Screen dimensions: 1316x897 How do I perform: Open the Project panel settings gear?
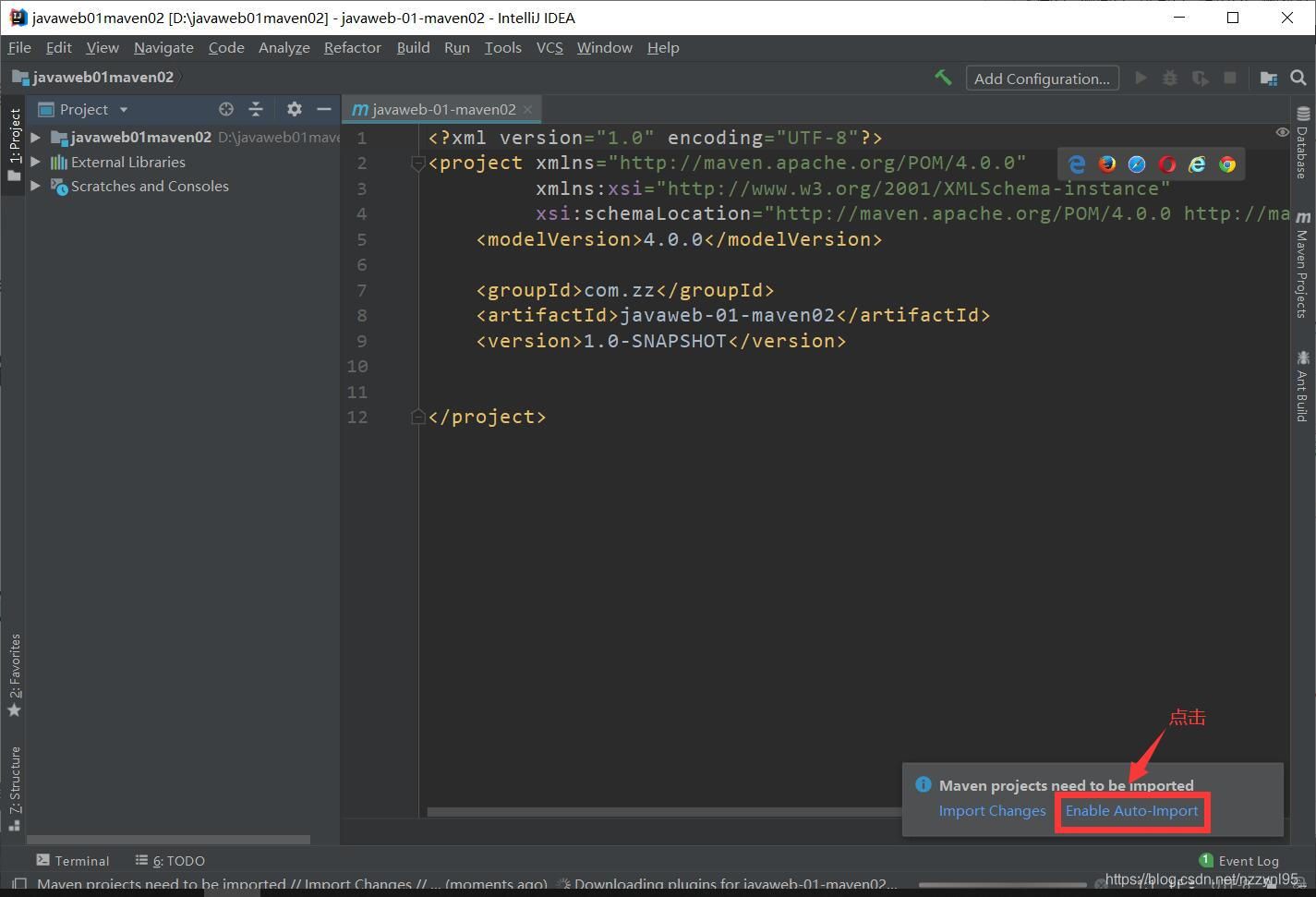[294, 109]
